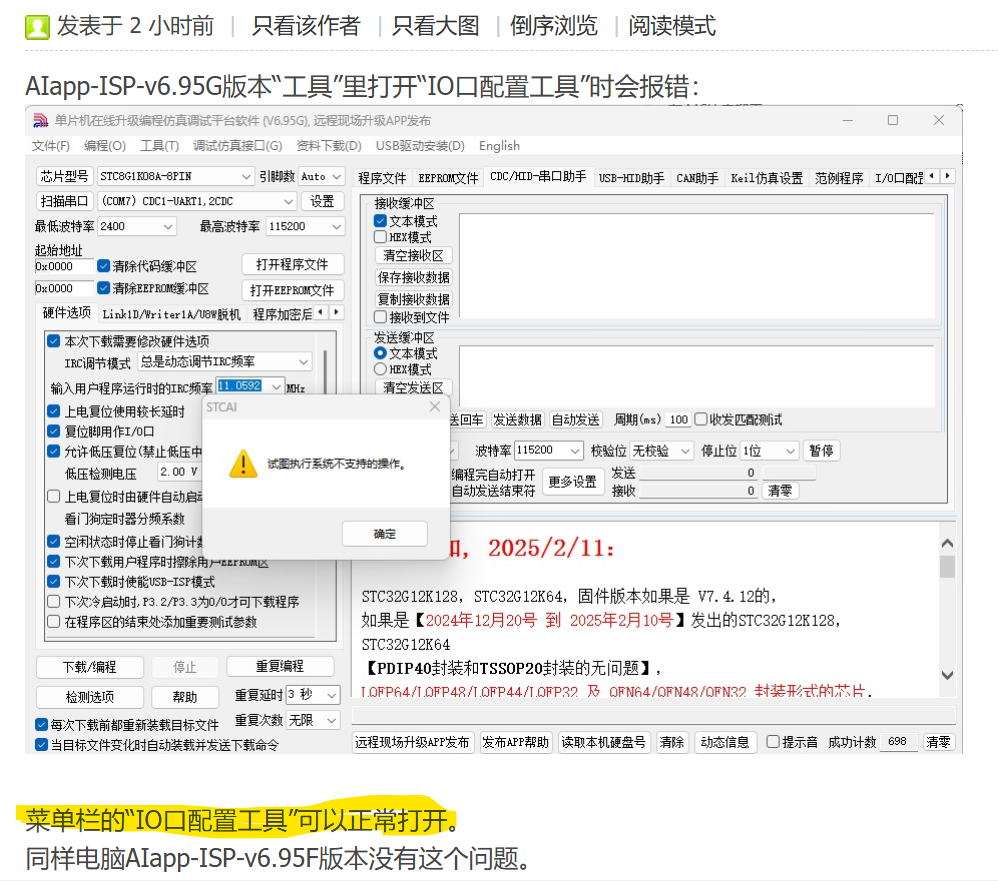Enable 收发匹配测试 checkbox
Screen dimensions: 998x881
(x=701, y=419)
